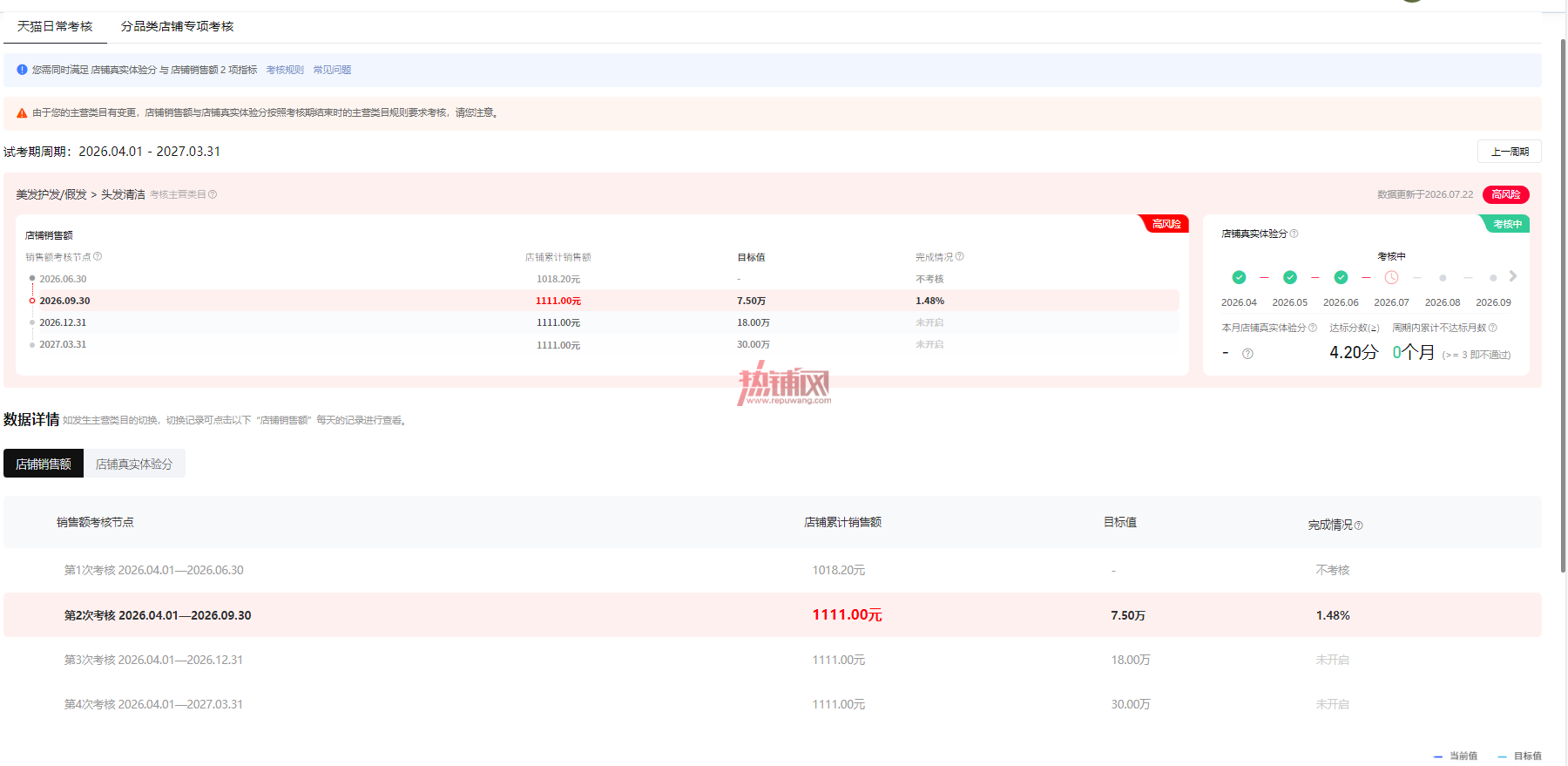Click the clock icon for 2026.07
The image size is (1568, 766).
(x=1391, y=277)
